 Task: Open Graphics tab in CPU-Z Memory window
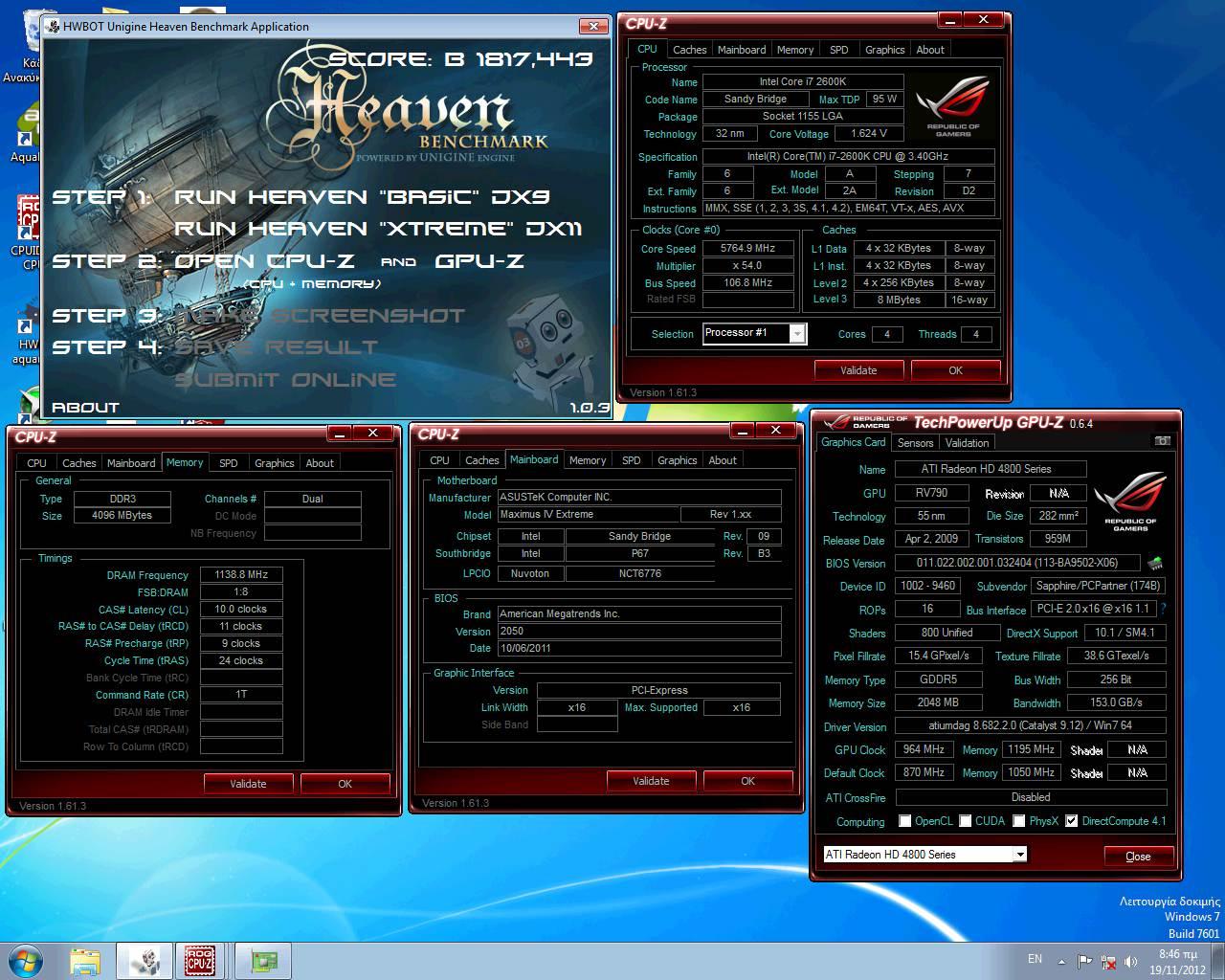pyautogui.click(x=274, y=463)
